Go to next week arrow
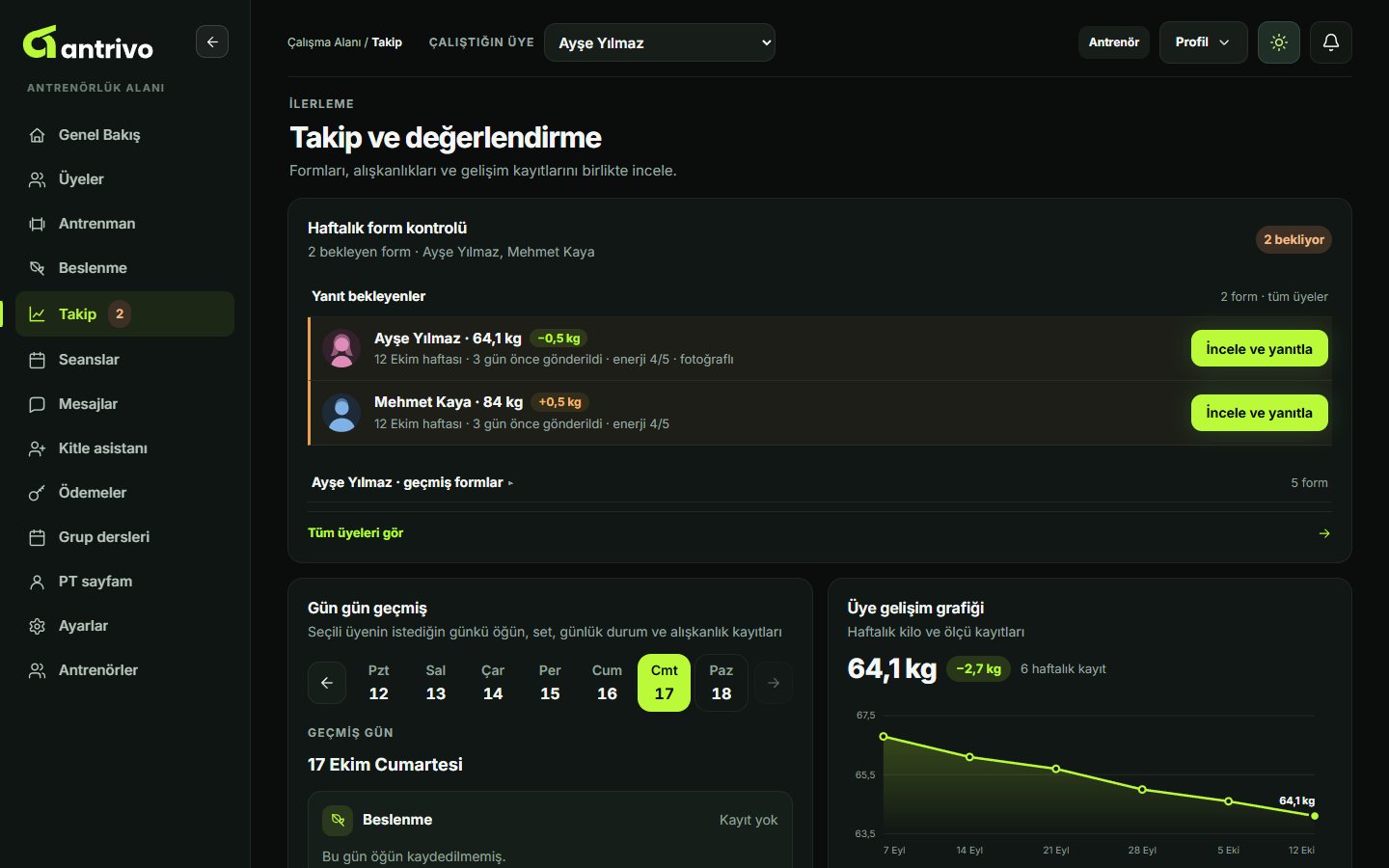The image size is (1389, 868). [774, 683]
